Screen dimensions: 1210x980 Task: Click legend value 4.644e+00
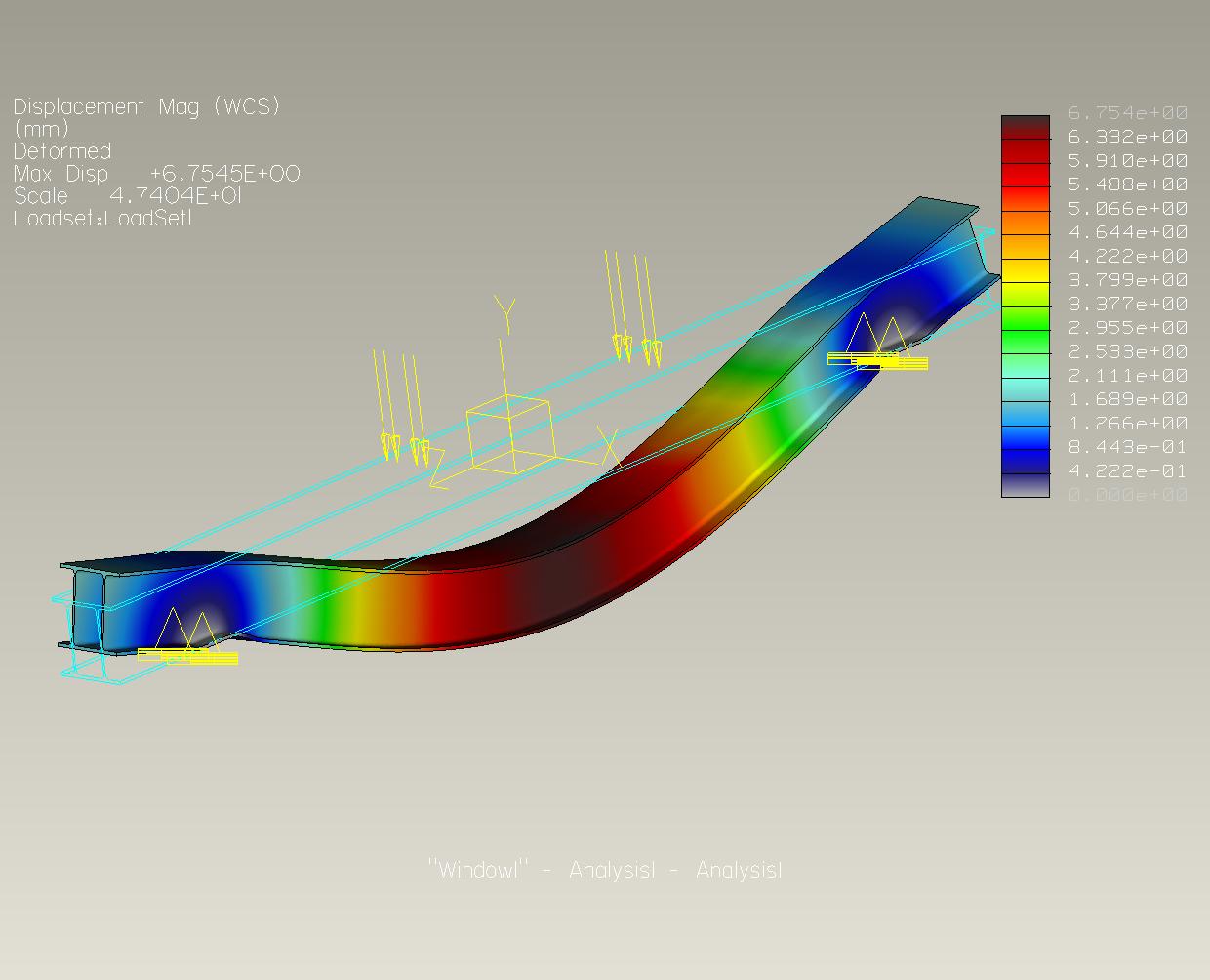(1128, 232)
